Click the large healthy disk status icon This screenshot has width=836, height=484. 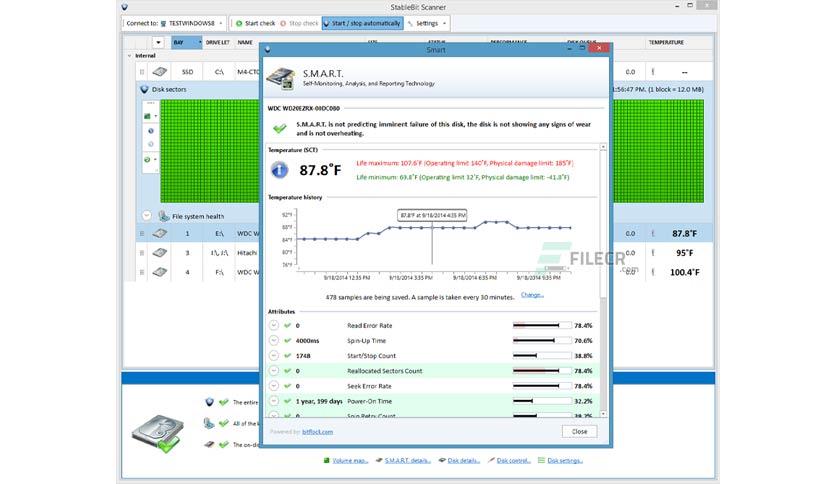[158, 433]
